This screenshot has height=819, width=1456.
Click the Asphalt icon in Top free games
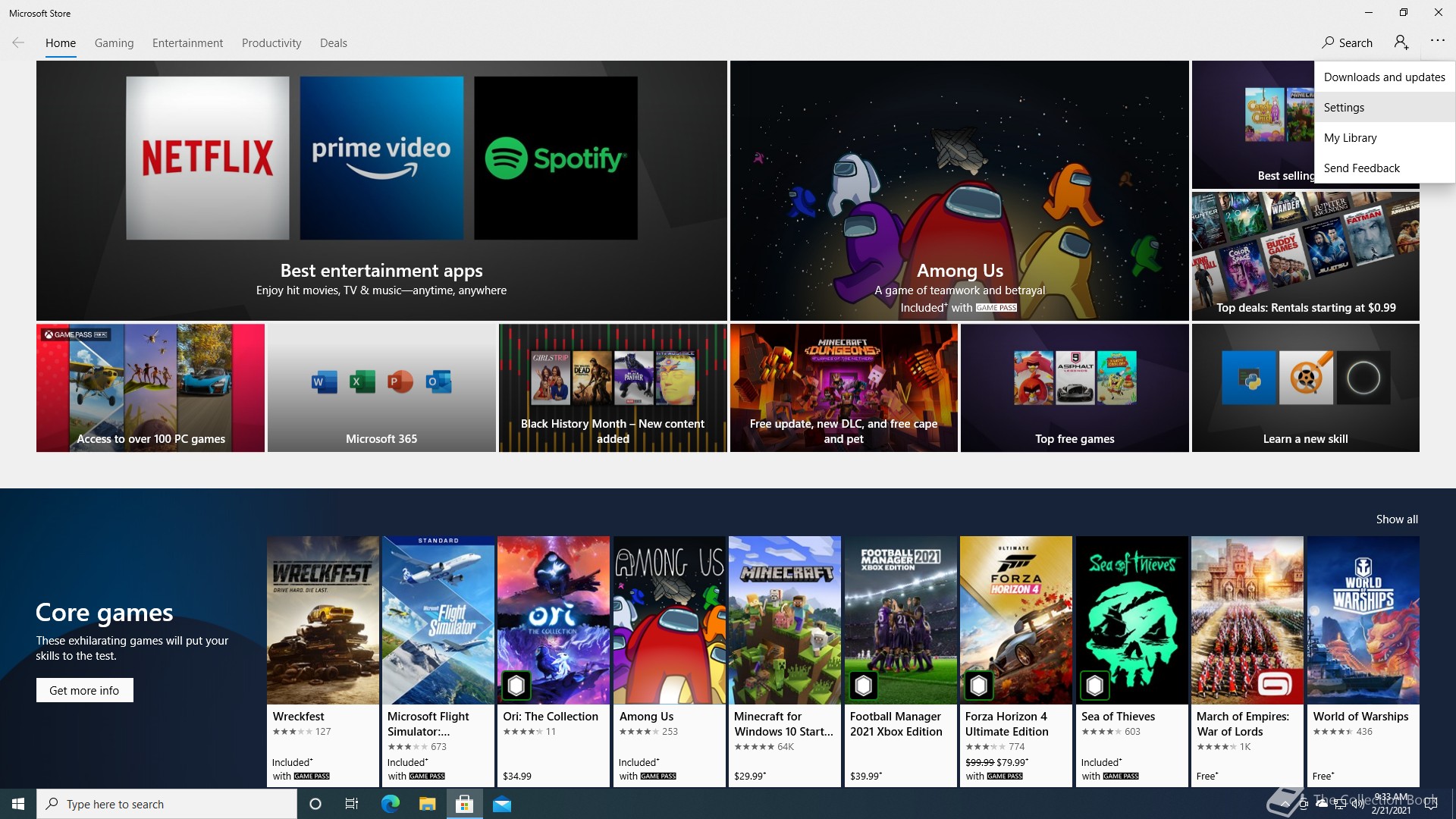1075,378
